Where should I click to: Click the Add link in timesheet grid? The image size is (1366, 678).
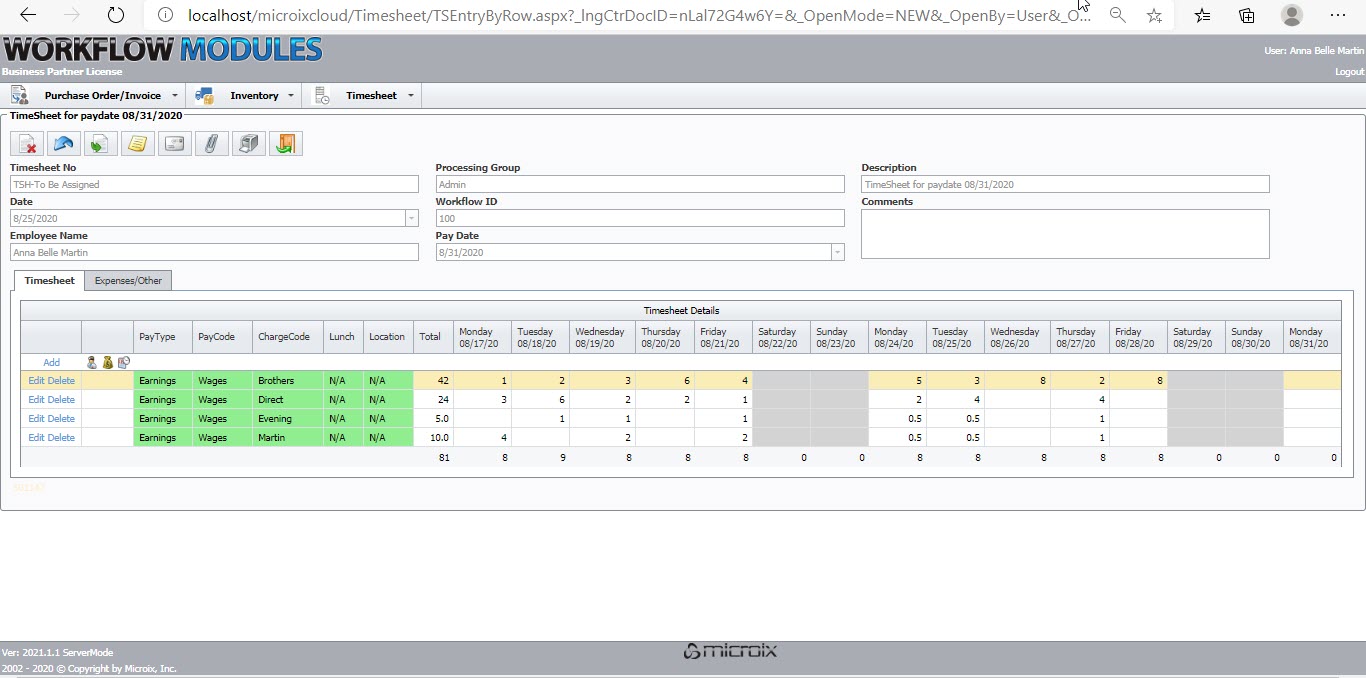[51, 363]
